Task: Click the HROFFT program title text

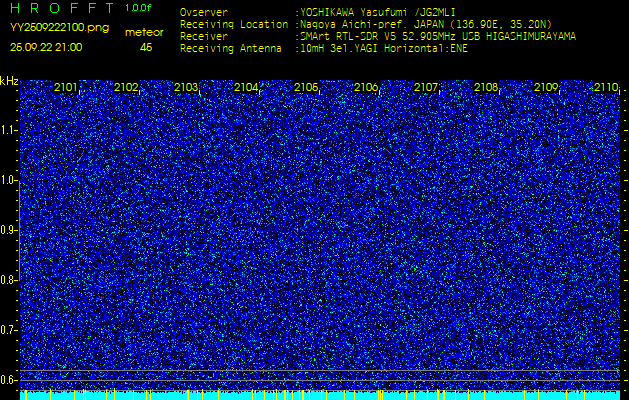Action: click(62, 8)
